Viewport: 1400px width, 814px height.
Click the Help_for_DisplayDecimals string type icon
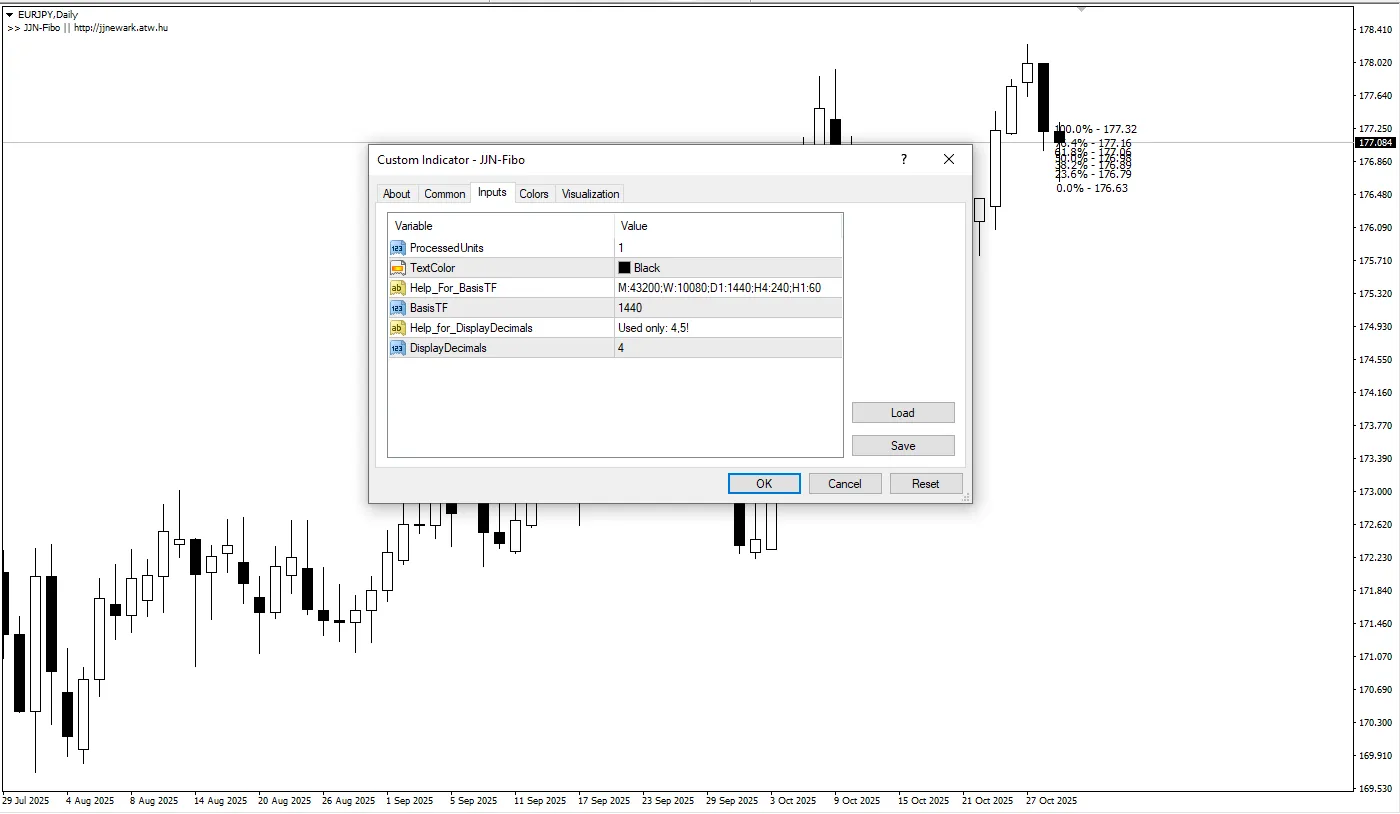(x=397, y=328)
